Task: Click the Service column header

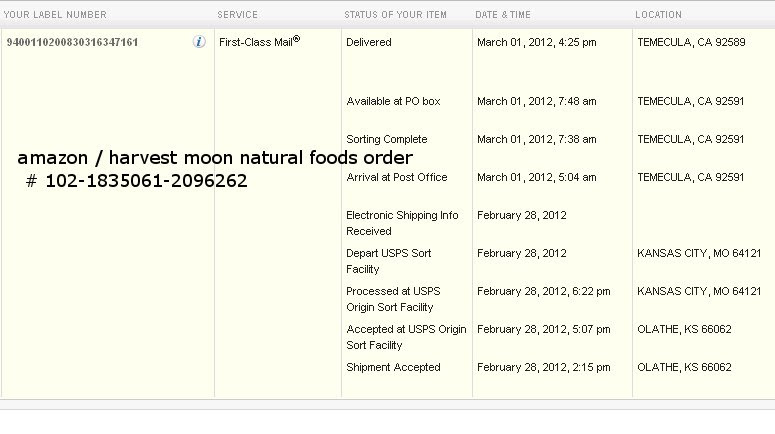Action: (x=237, y=15)
